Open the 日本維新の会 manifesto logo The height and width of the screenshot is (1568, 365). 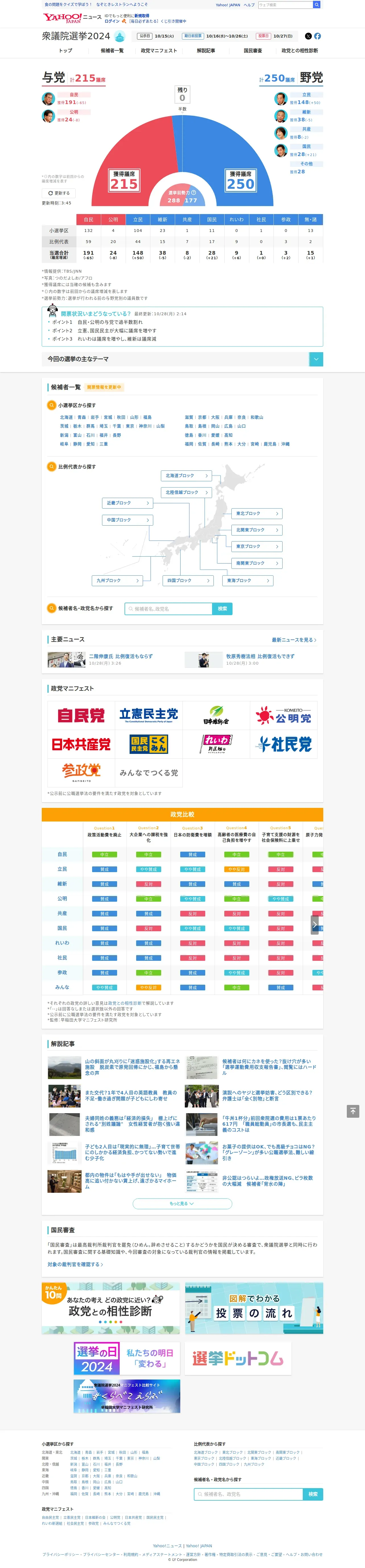point(216,715)
